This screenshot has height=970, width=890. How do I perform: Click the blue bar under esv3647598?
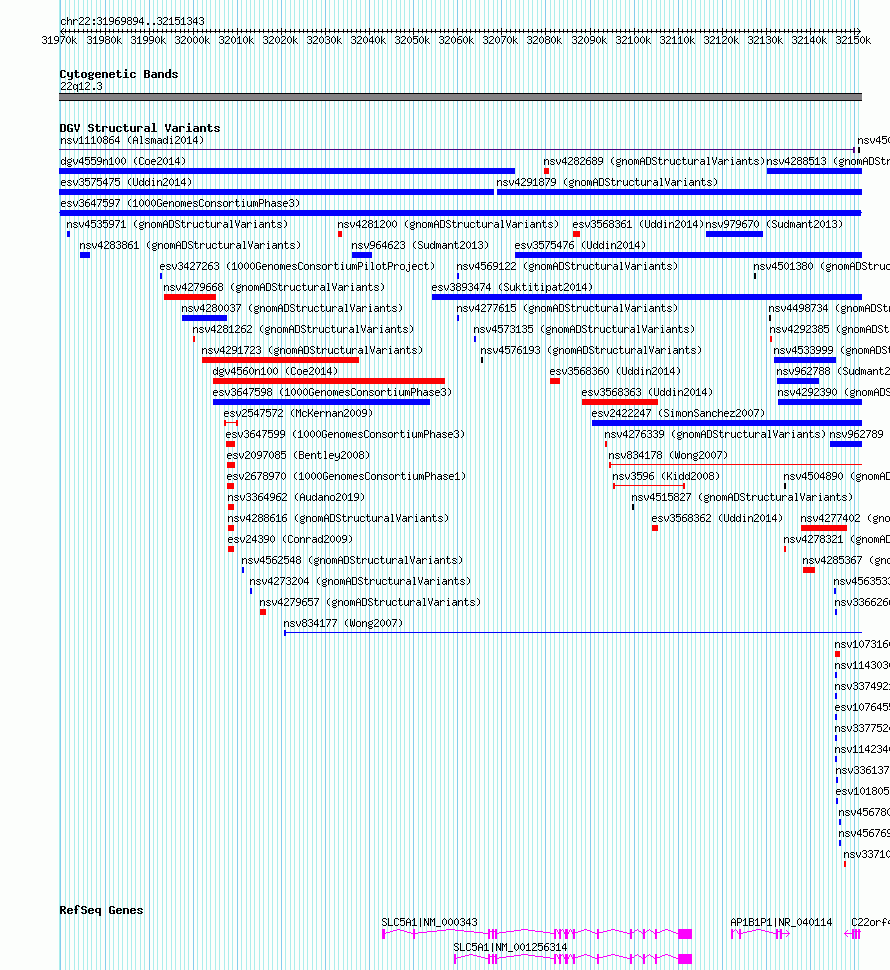coord(321,403)
